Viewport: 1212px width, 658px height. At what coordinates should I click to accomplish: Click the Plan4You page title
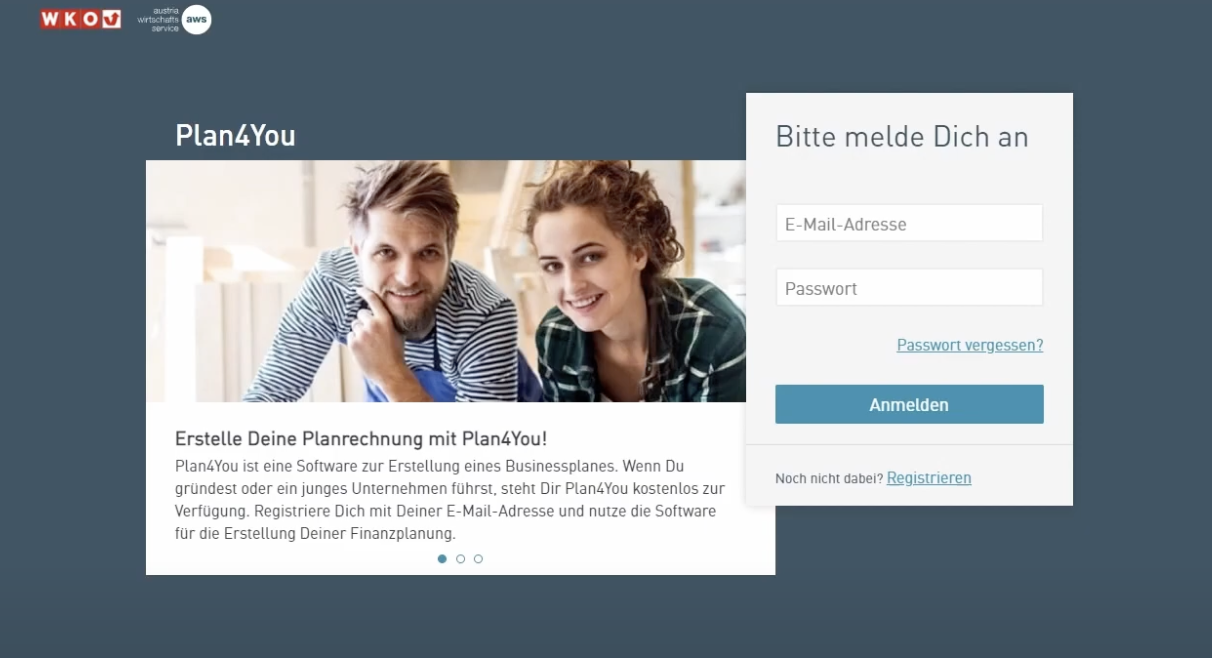click(235, 135)
